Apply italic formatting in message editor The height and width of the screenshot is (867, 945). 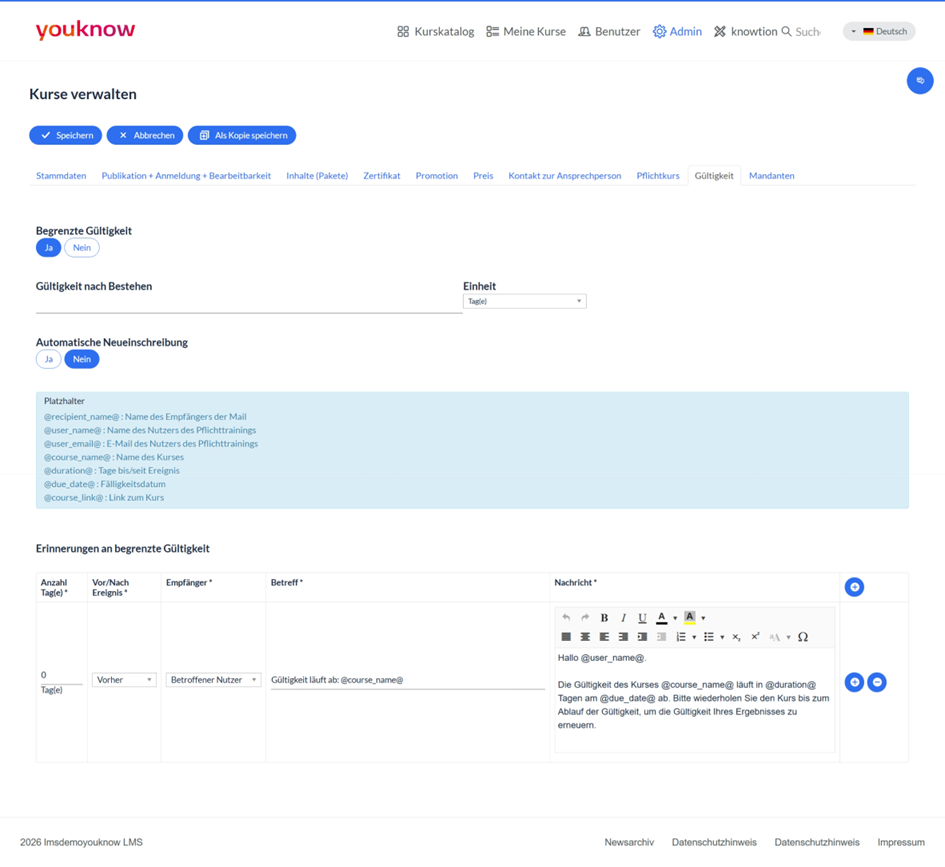pyautogui.click(x=623, y=618)
